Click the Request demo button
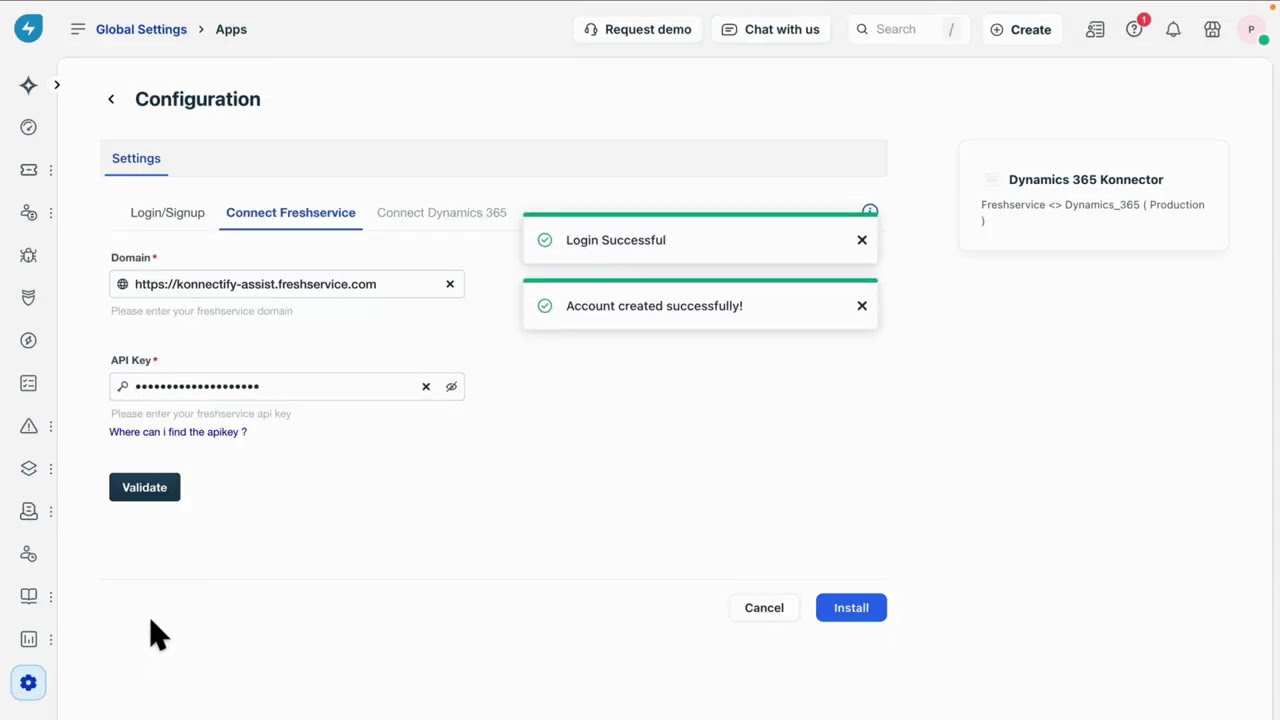 pos(638,29)
